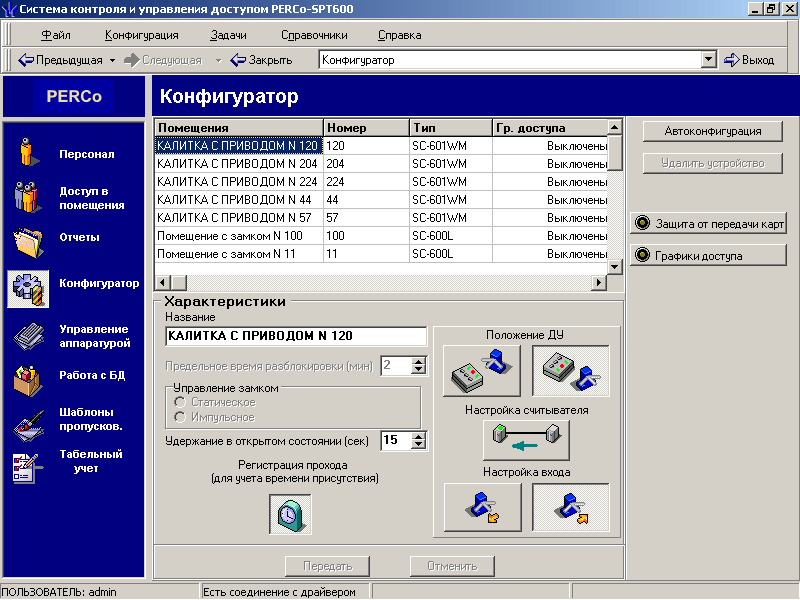The width and height of the screenshot is (800, 600).
Task: Open Работа с БД box icon
Action: click(x=27, y=381)
